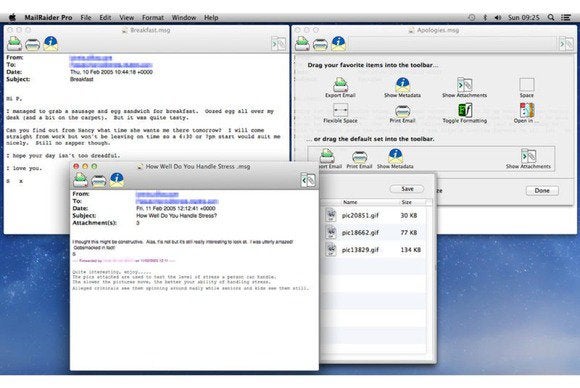This screenshot has width=580, height=388.
Task: Click Export Email icon in Breakfast.msg toolbar
Action: [x=14, y=44]
